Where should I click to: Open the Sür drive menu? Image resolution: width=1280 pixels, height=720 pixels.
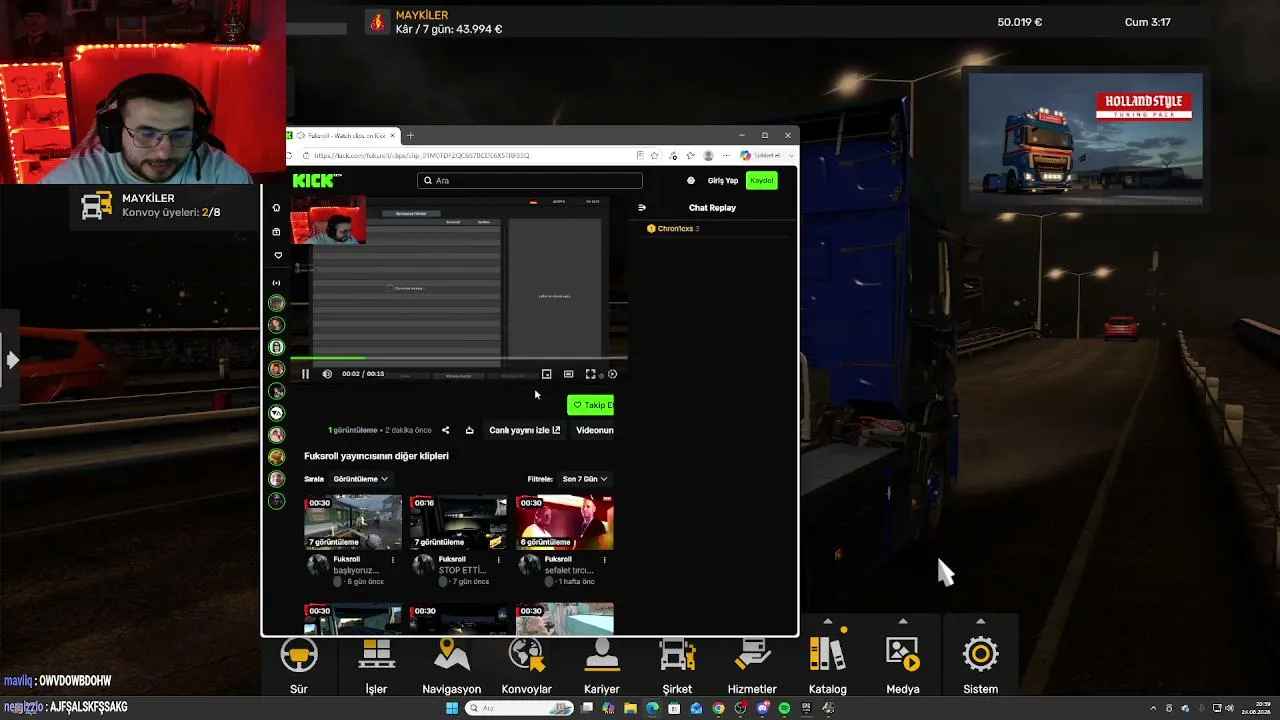pyautogui.click(x=298, y=666)
